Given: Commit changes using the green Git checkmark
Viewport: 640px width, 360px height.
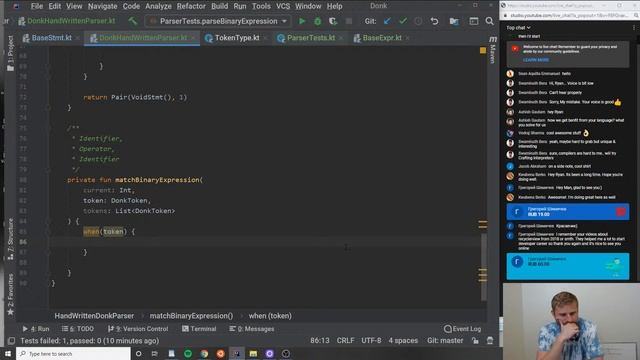Looking at the screenshot, I should tap(403, 21).
